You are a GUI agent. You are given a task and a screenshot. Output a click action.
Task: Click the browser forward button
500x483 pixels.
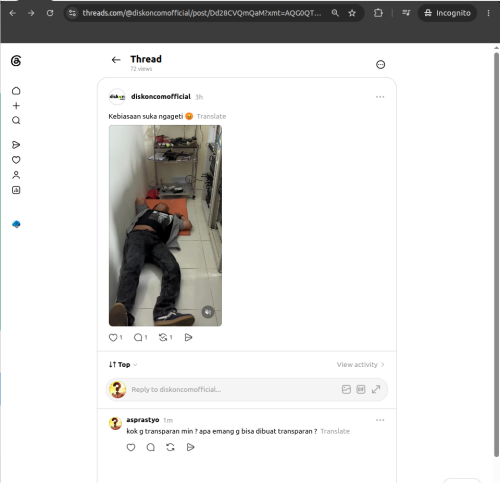click(31, 13)
